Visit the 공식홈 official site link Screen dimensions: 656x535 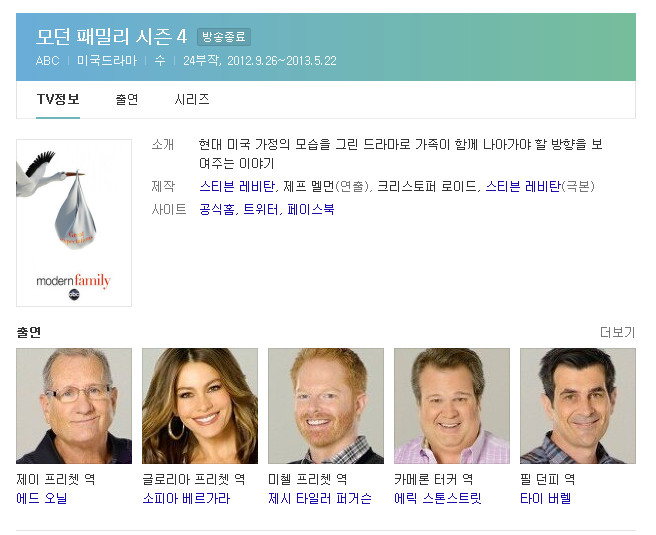click(x=217, y=209)
